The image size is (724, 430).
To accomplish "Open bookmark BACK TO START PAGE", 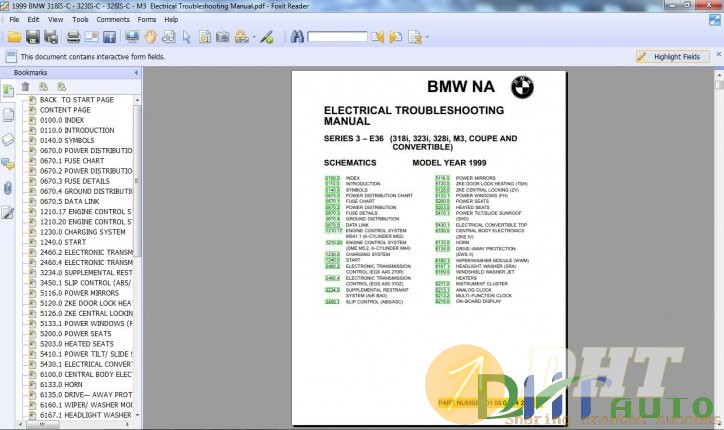I will point(77,100).
